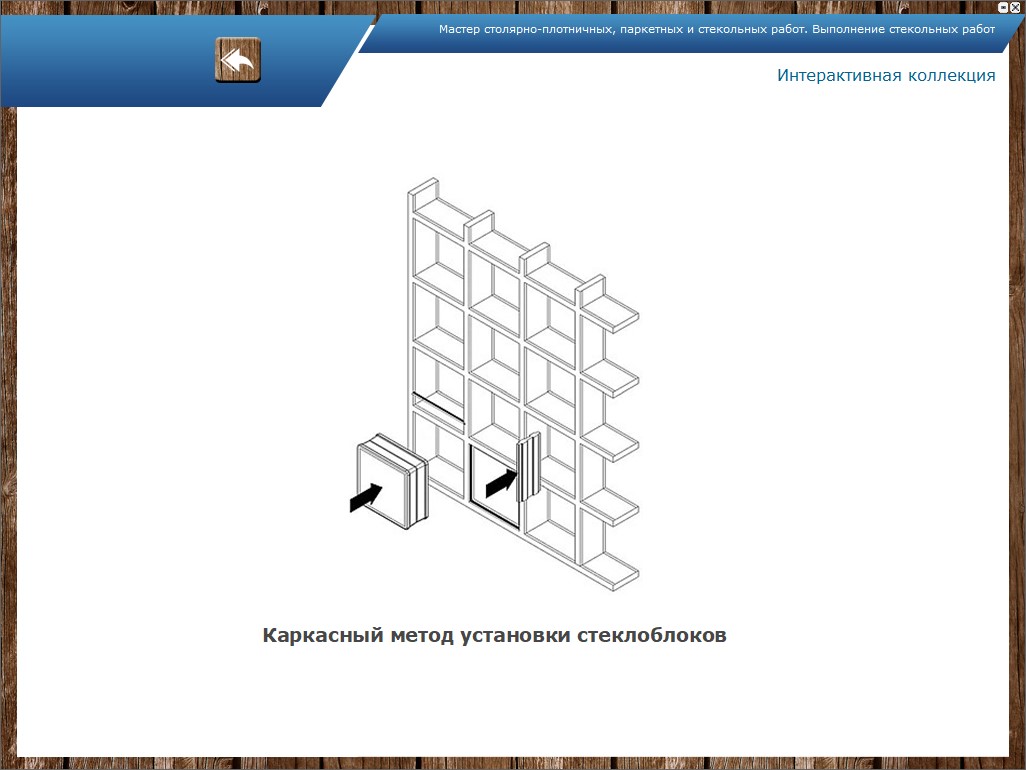Minimize the application window
The height and width of the screenshot is (770, 1026).
click(x=1003, y=7)
